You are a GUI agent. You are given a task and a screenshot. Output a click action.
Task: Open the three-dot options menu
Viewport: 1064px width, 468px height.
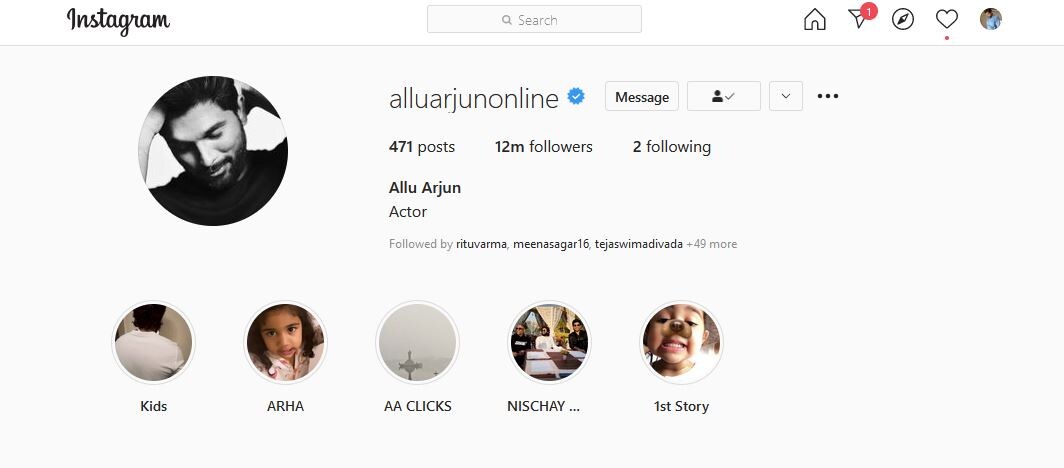(x=827, y=96)
